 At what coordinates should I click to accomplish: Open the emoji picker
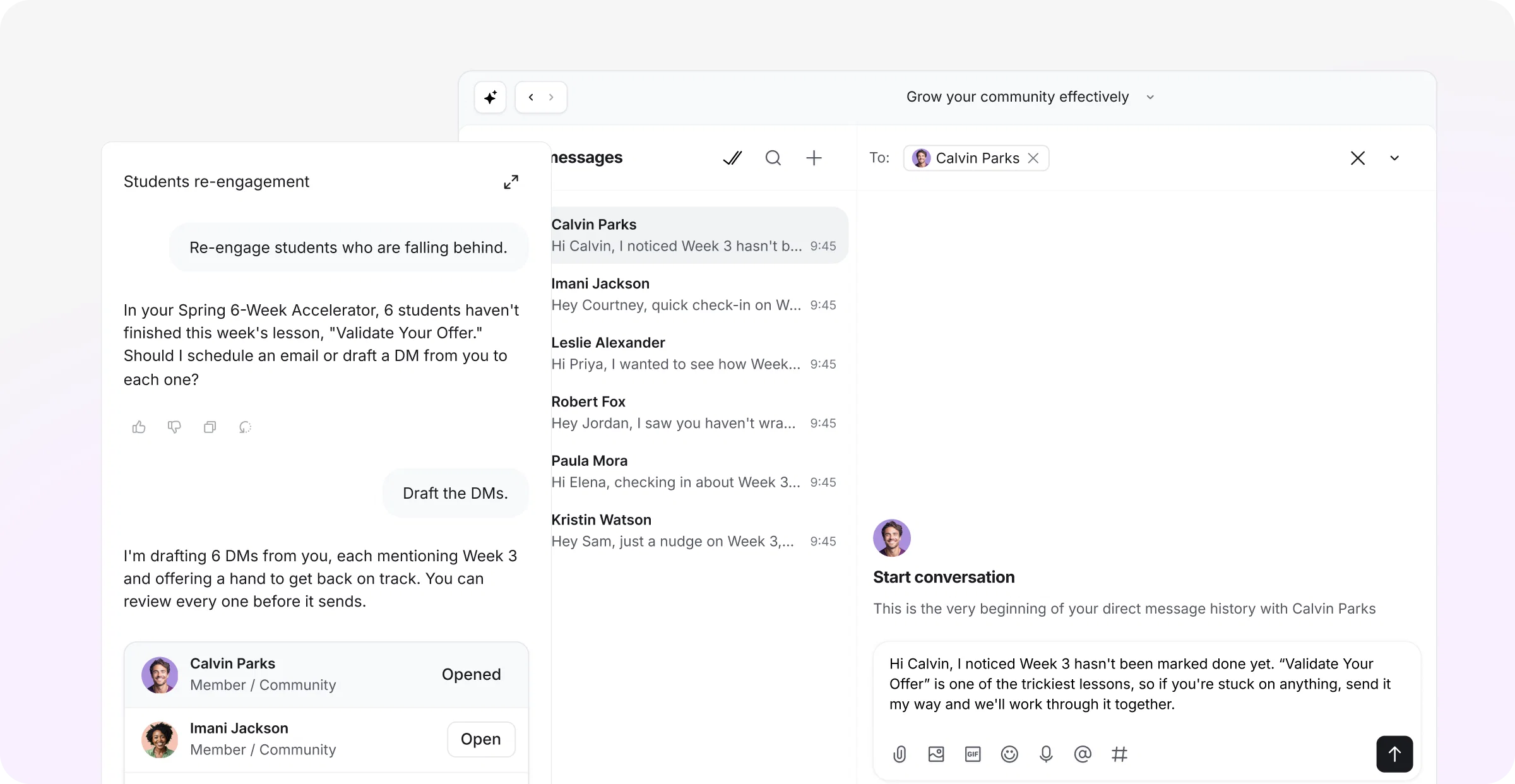[1009, 754]
